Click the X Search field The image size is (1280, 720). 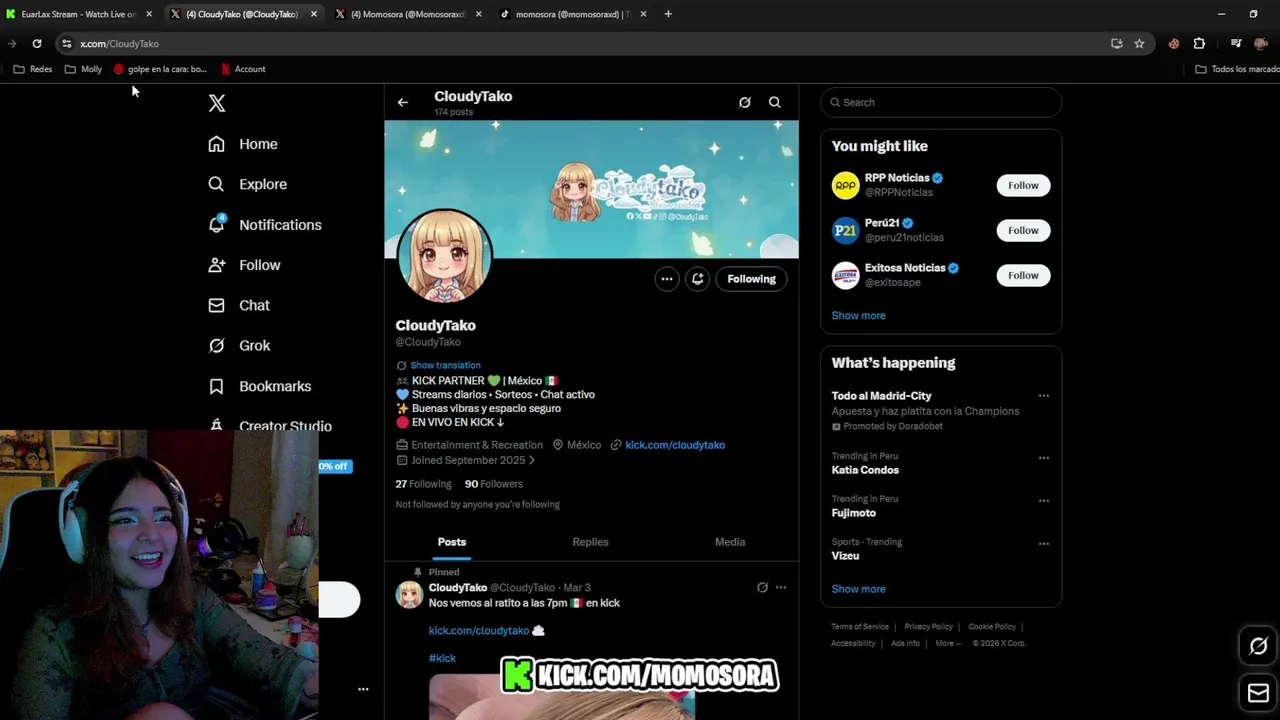[x=941, y=102]
